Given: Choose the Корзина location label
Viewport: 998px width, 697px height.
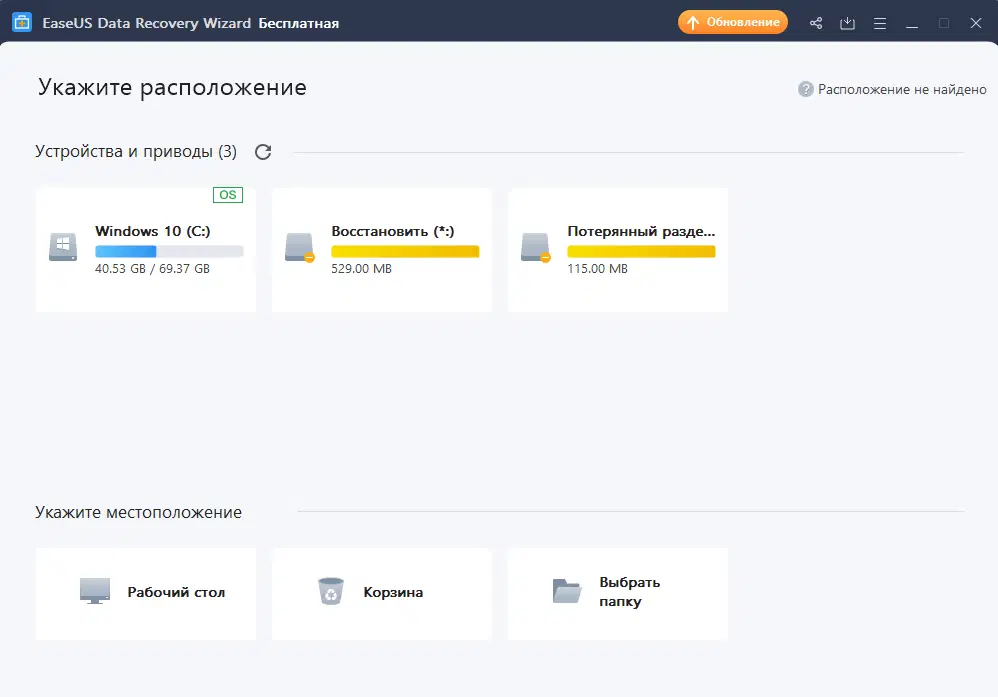Looking at the screenshot, I should tap(393, 593).
